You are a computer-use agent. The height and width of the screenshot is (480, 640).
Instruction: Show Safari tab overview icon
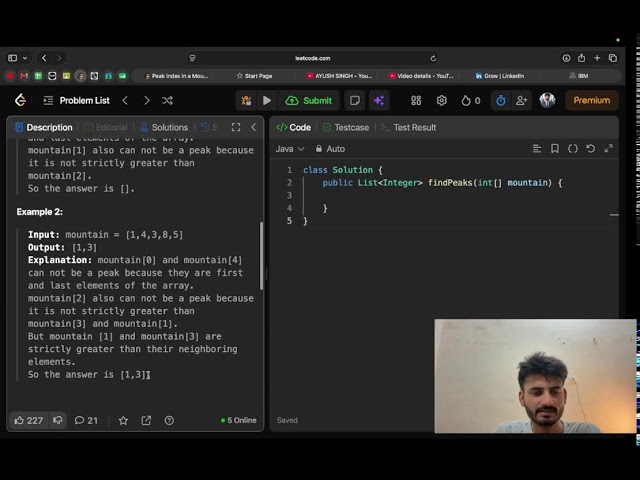point(613,58)
